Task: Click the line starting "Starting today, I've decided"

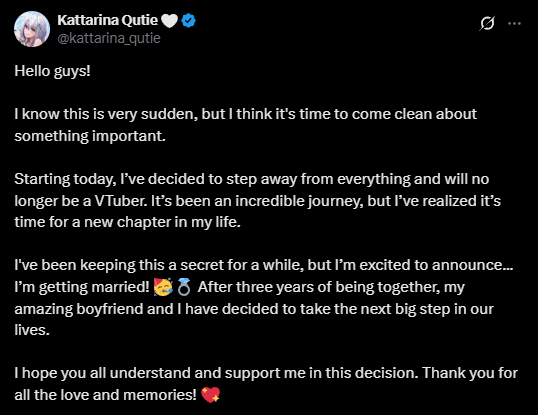Action: coord(252,179)
